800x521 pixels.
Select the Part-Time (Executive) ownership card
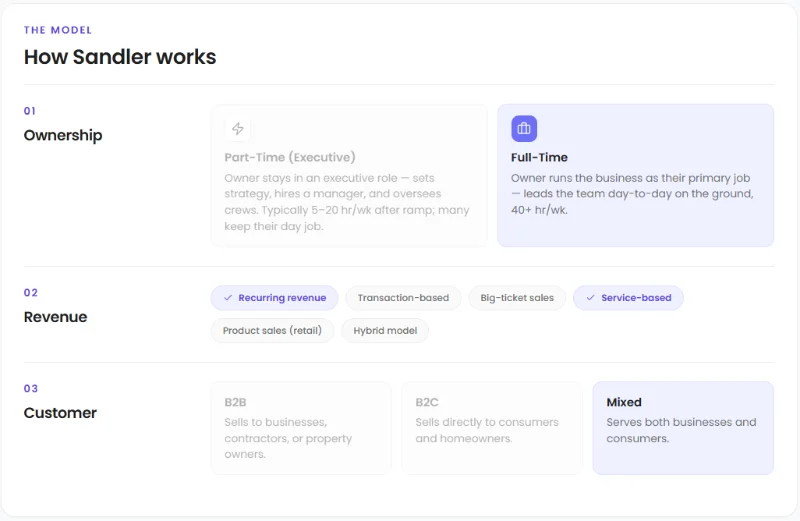pos(349,176)
